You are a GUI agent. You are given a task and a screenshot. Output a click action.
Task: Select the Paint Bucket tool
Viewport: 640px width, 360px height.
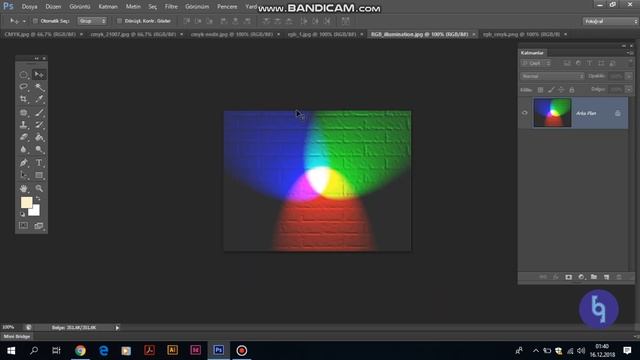(x=39, y=137)
